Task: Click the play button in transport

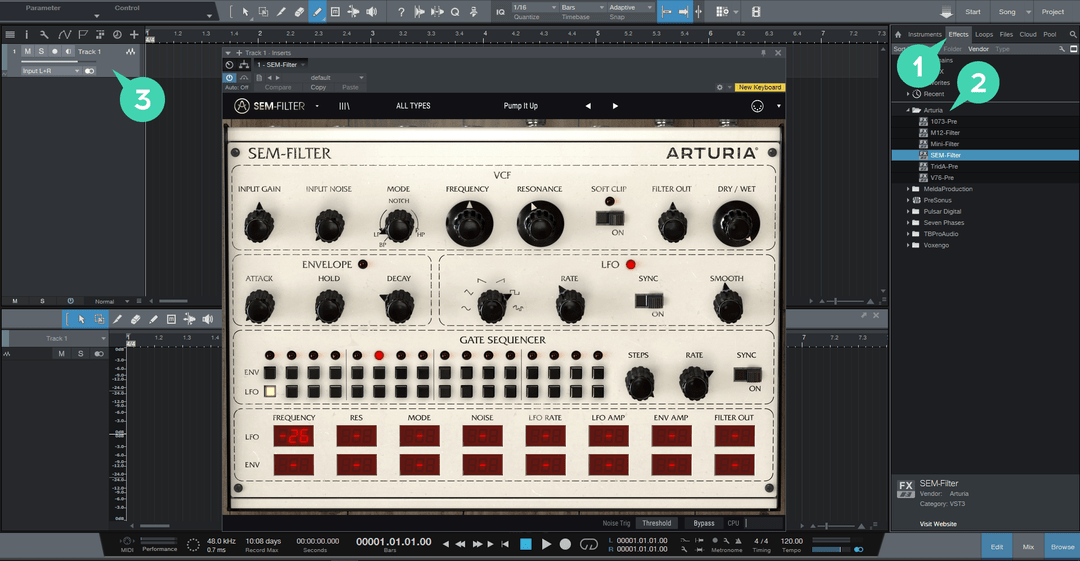Action: tap(546, 544)
